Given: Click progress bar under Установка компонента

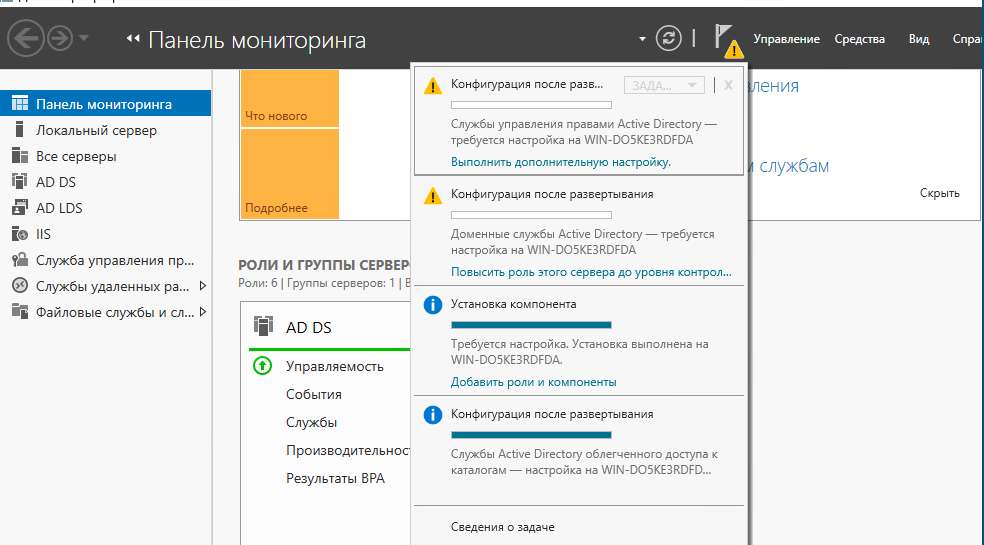Looking at the screenshot, I should [x=531, y=325].
